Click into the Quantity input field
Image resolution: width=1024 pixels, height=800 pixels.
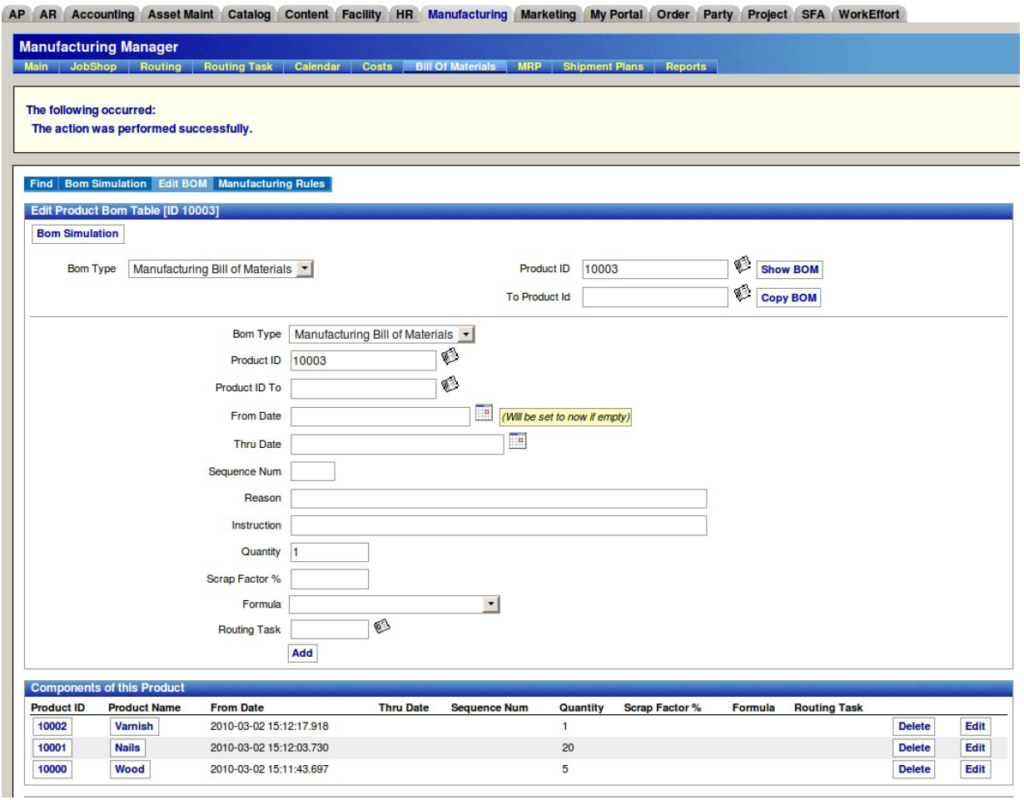click(x=329, y=552)
